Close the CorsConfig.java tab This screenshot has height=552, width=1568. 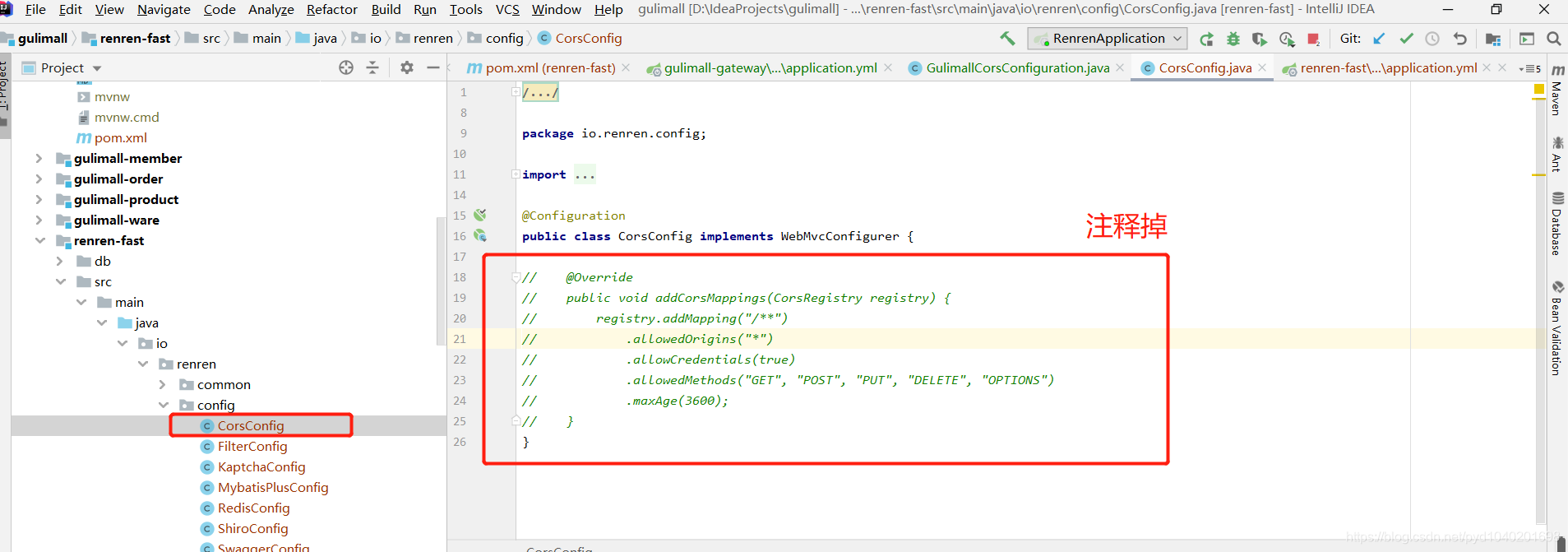click(1262, 67)
